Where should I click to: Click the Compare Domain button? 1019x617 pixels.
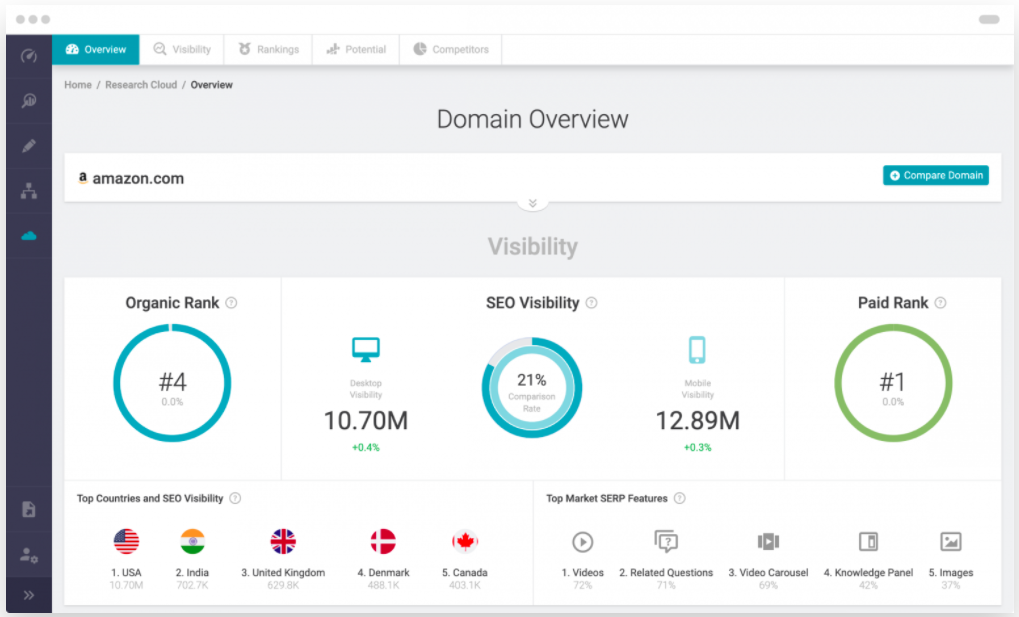tap(936, 176)
